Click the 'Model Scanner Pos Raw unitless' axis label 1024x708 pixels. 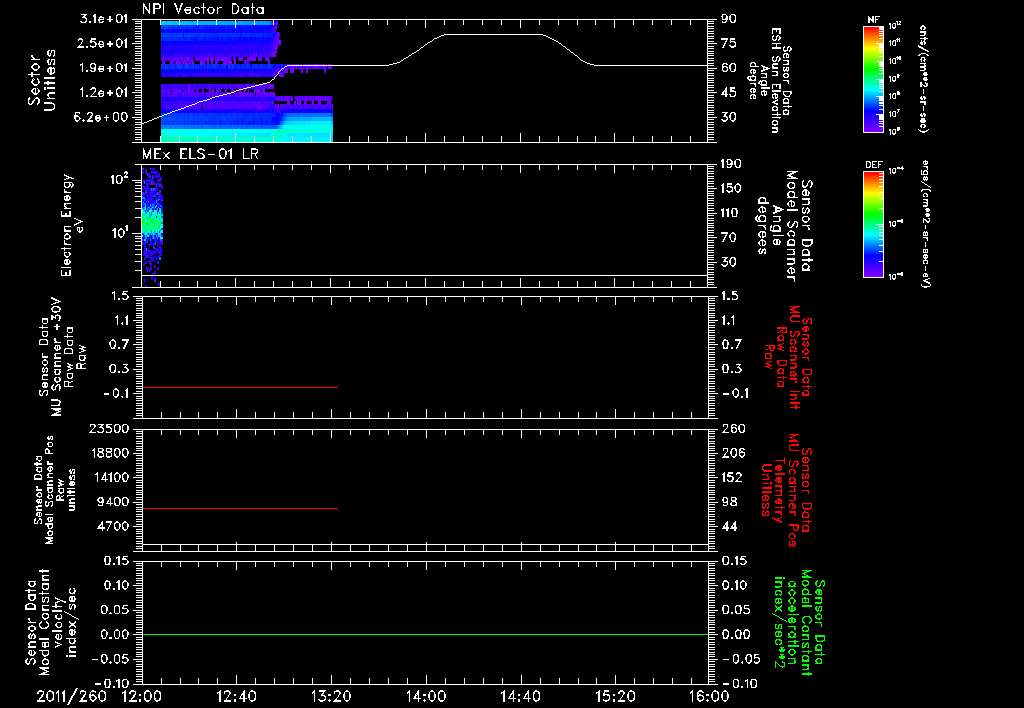tap(55, 489)
